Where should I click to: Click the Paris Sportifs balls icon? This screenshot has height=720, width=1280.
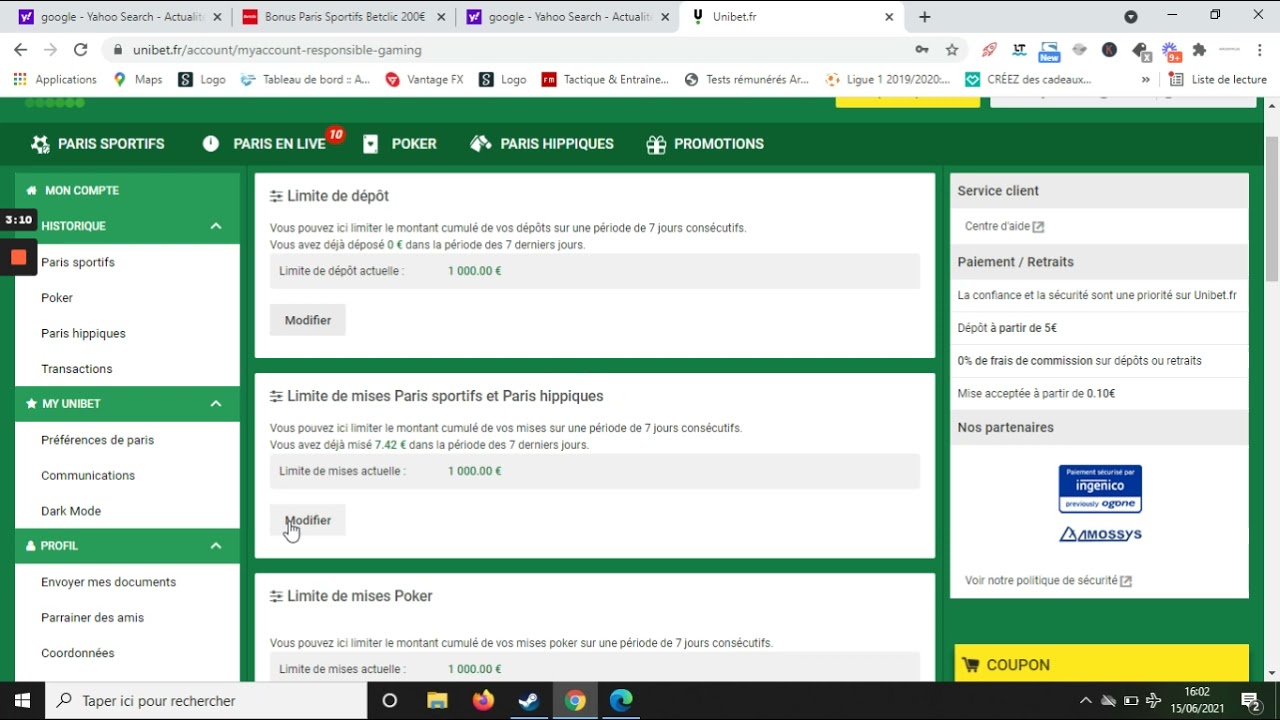pos(40,144)
